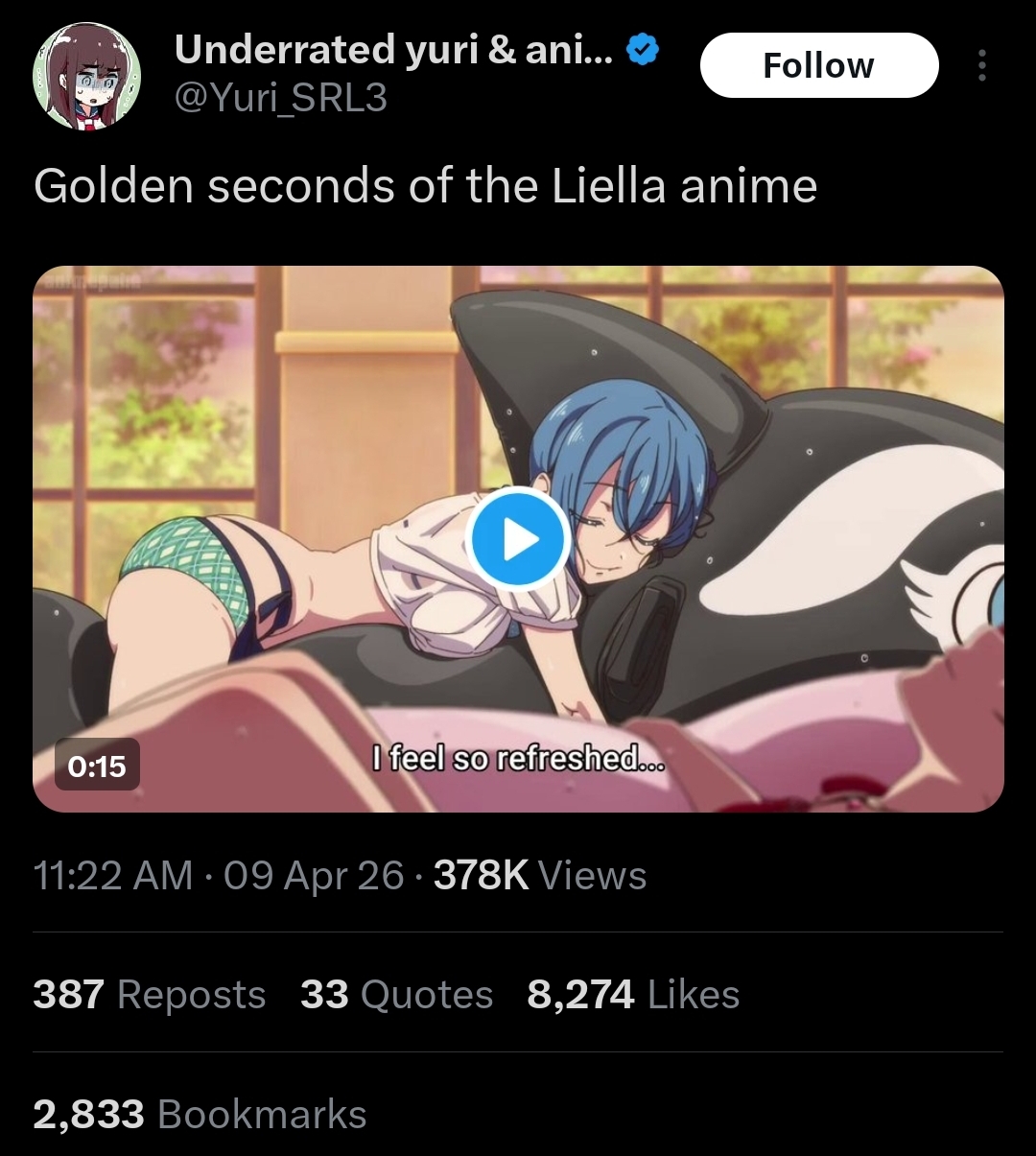View the 387 Reposts list
Screen dimensions: 1036x1156
click(150, 995)
